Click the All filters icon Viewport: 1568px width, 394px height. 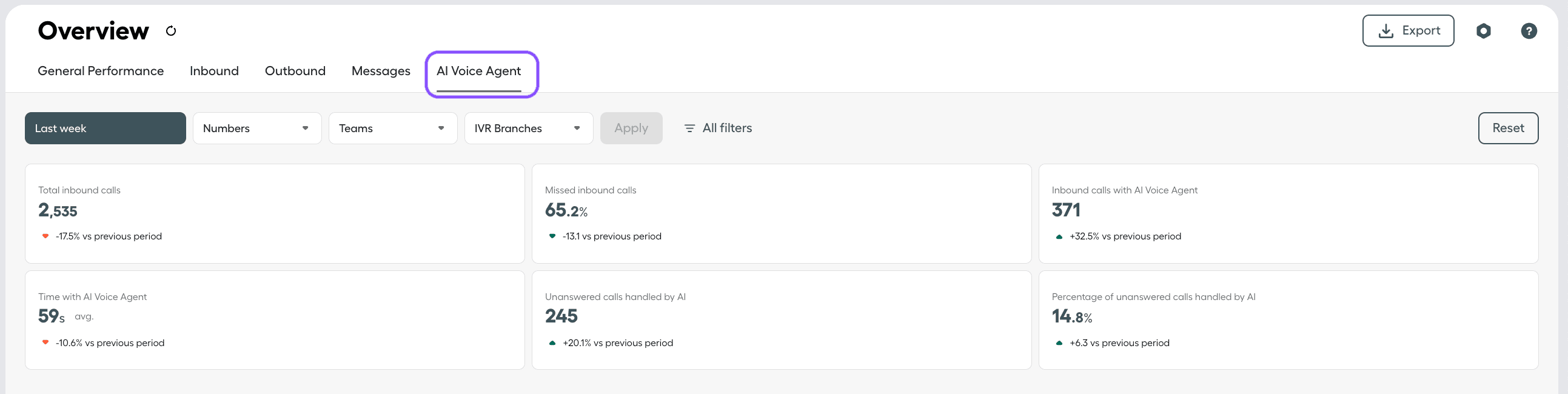tap(689, 129)
